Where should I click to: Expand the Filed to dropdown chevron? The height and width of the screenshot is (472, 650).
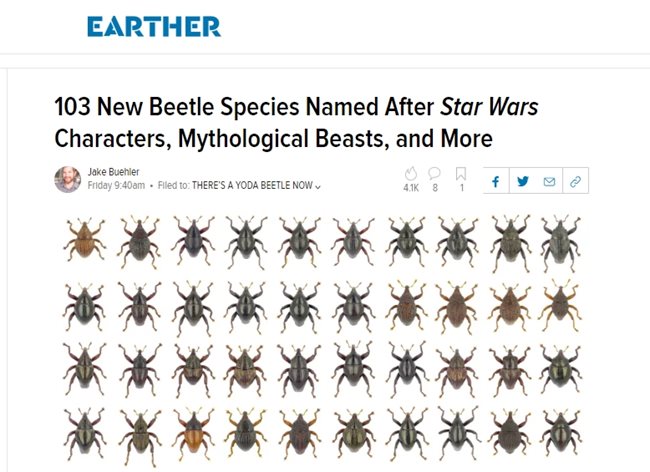(x=318, y=186)
